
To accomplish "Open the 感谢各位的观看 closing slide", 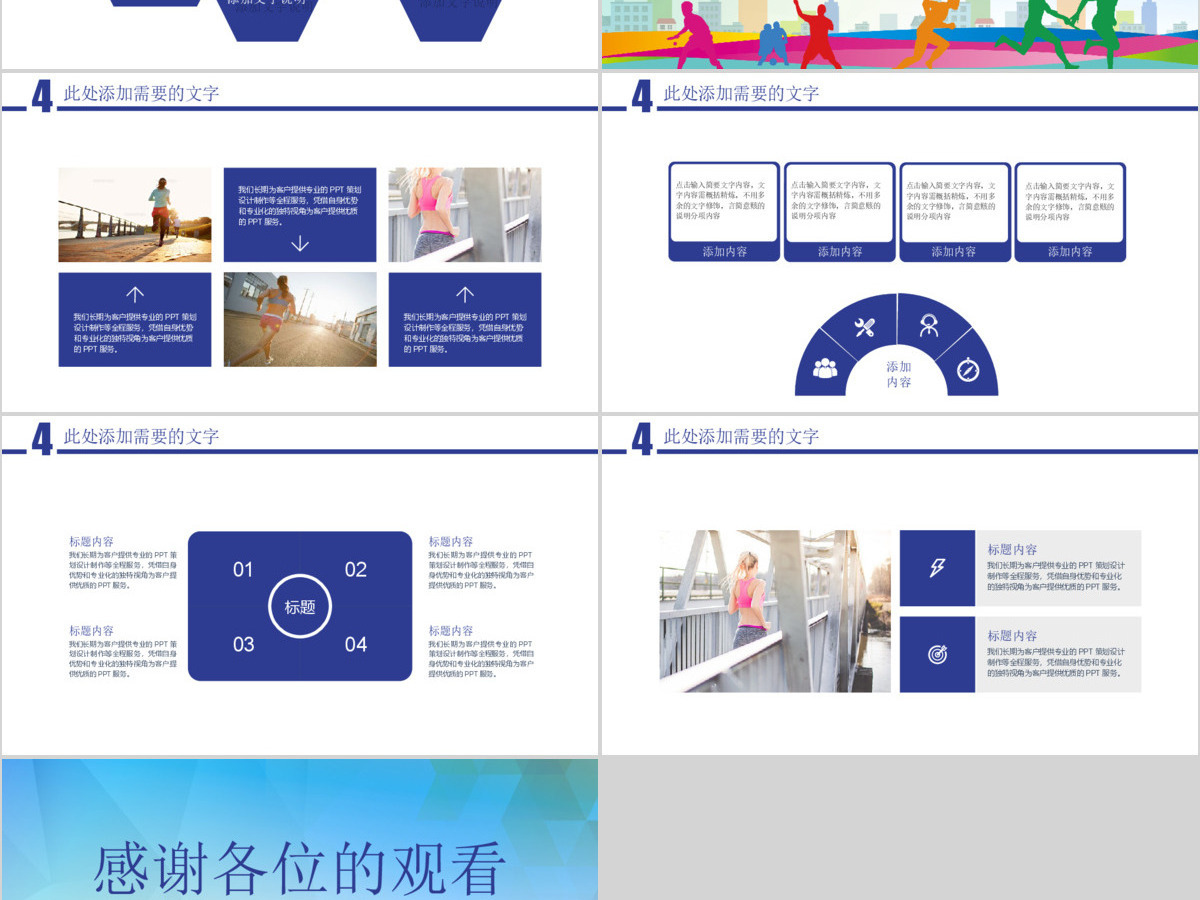I will click(300, 829).
